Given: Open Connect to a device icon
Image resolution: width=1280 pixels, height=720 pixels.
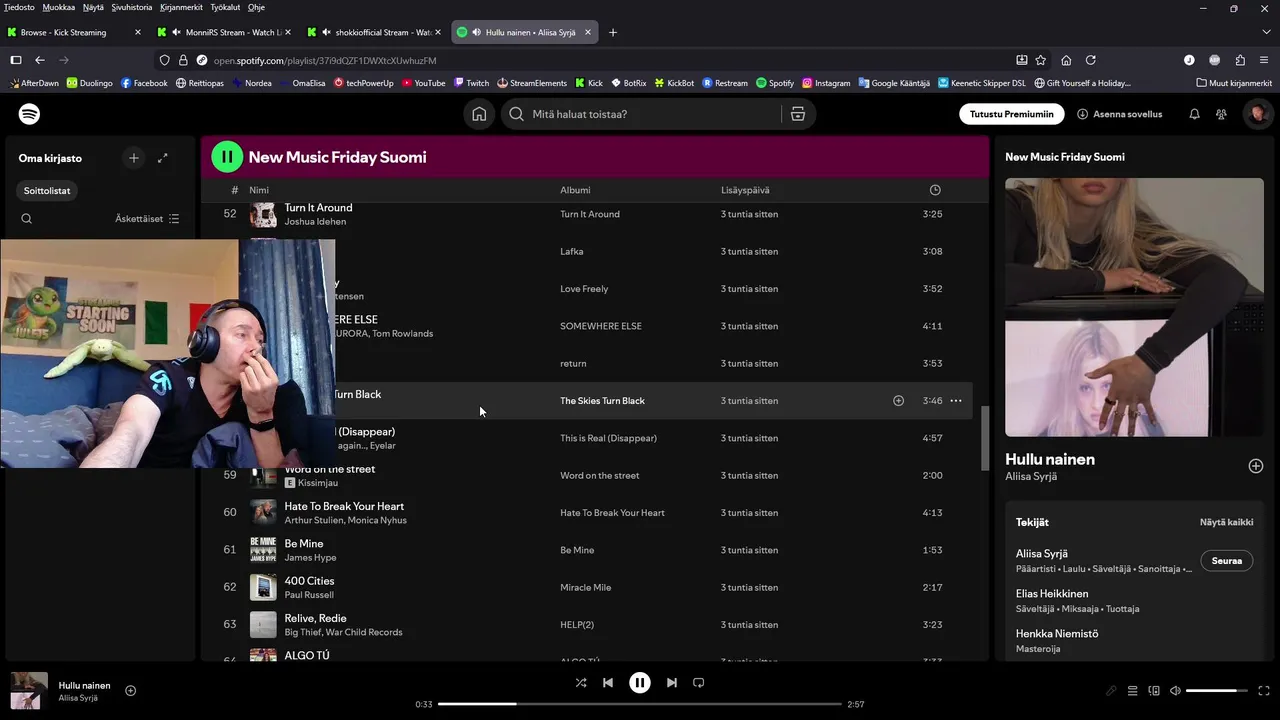Looking at the screenshot, I should 1154,691.
